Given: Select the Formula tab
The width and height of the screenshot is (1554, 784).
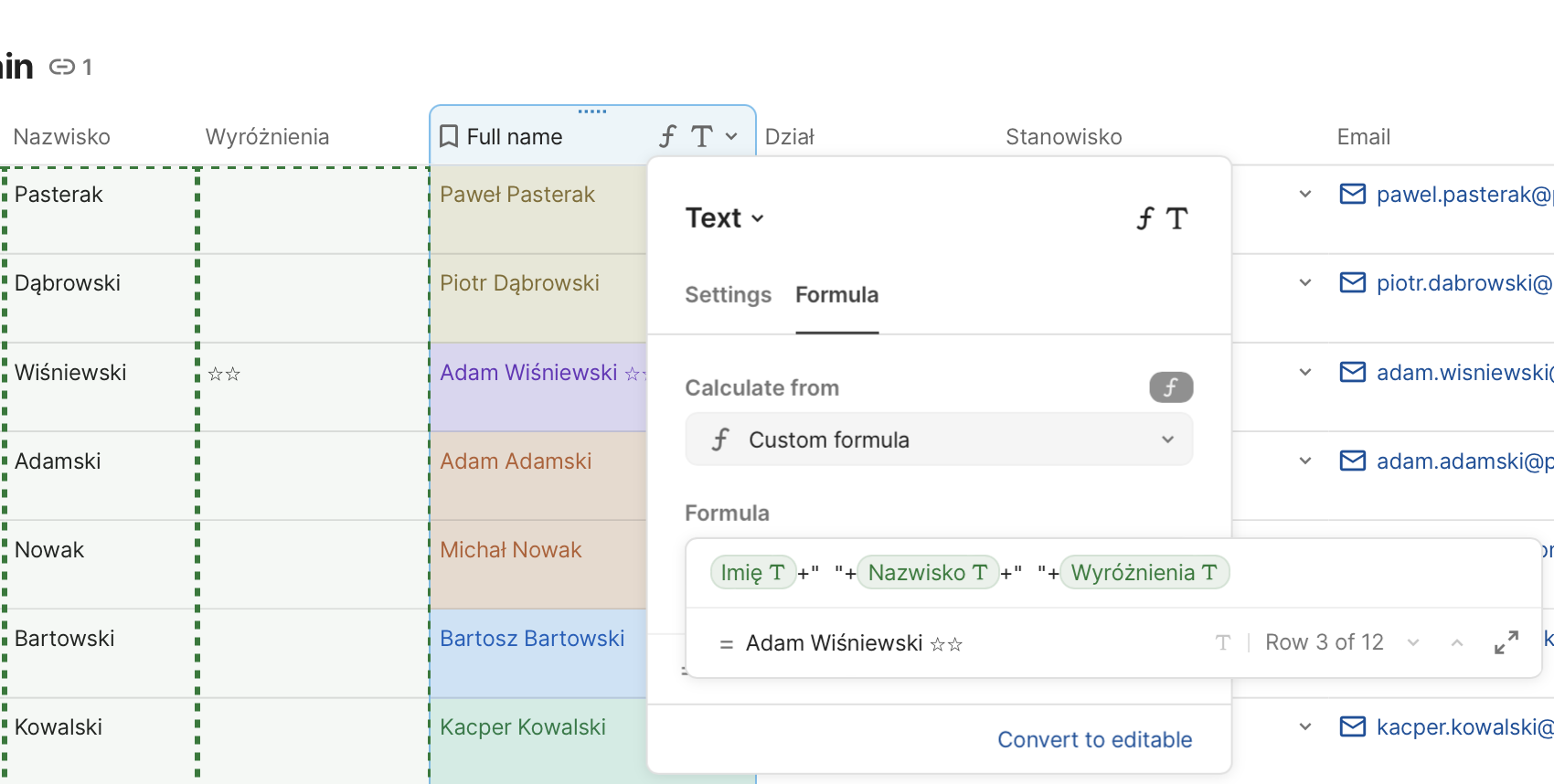Looking at the screenshot, I should pyautogui.click(x=836, y=295).
